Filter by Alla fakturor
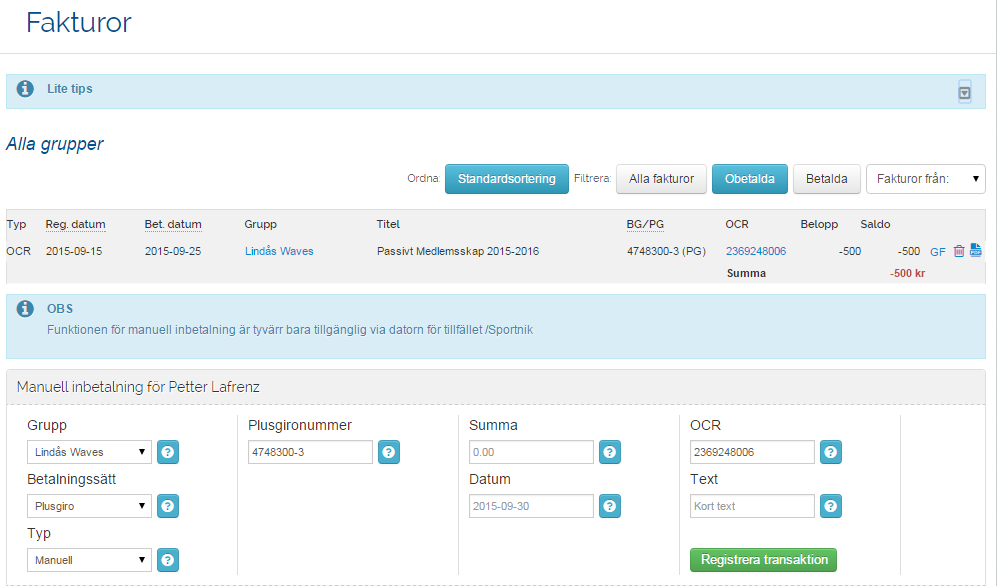This screenshot has width=997, height=586. tap(661, 179)
